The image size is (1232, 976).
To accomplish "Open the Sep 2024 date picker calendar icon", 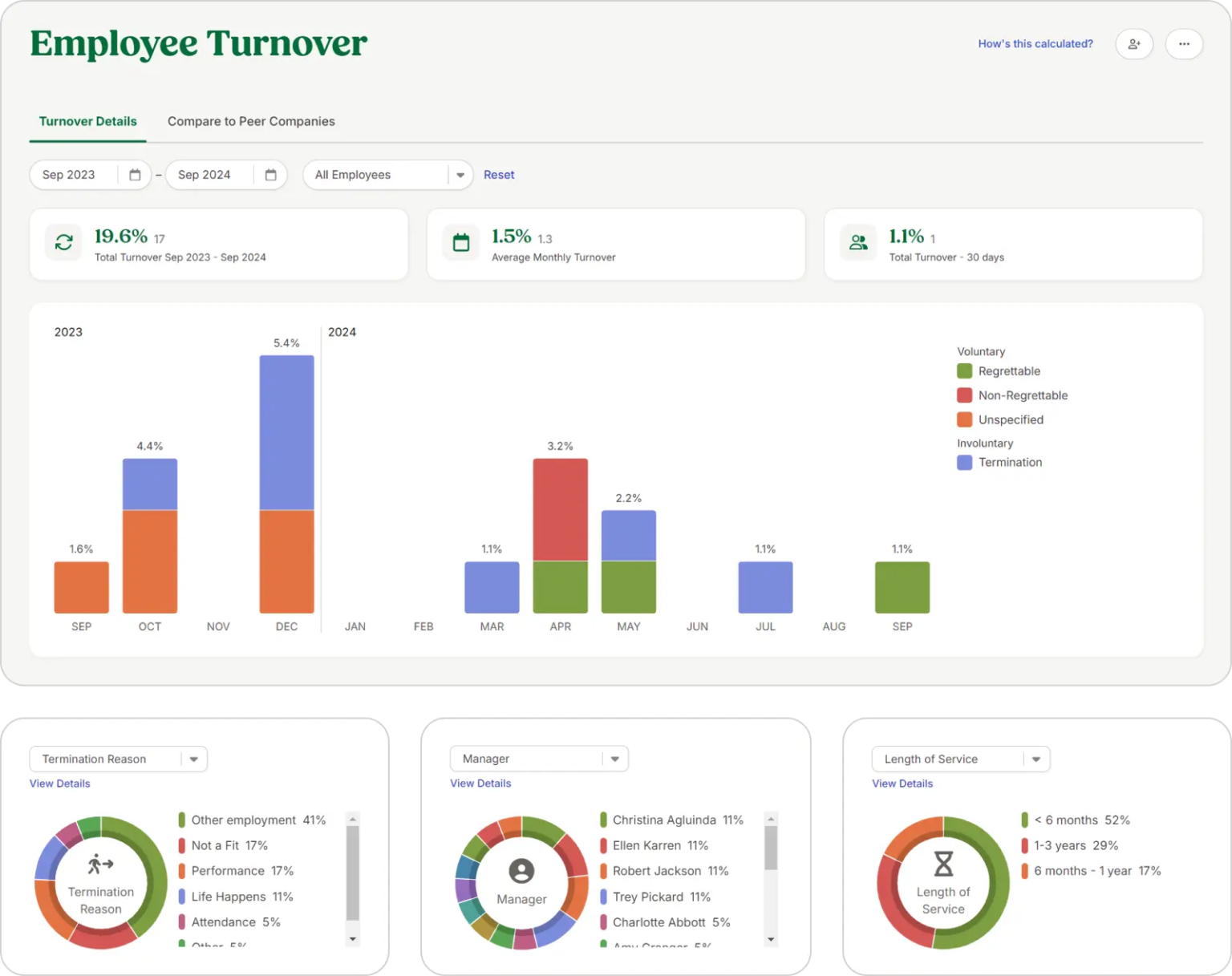I will click(x=271, y=174).
